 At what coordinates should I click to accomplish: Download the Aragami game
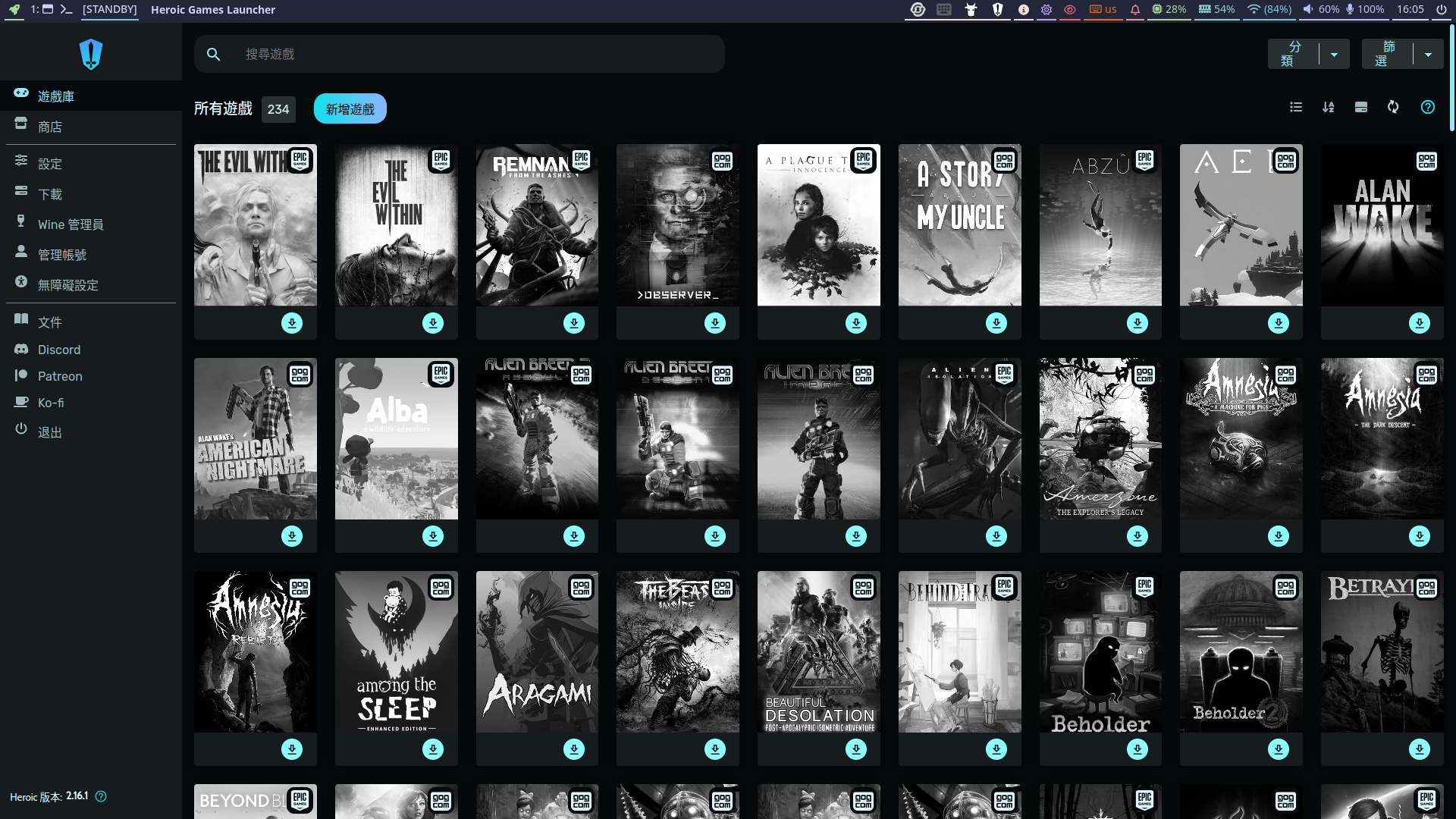coord(574,749)
